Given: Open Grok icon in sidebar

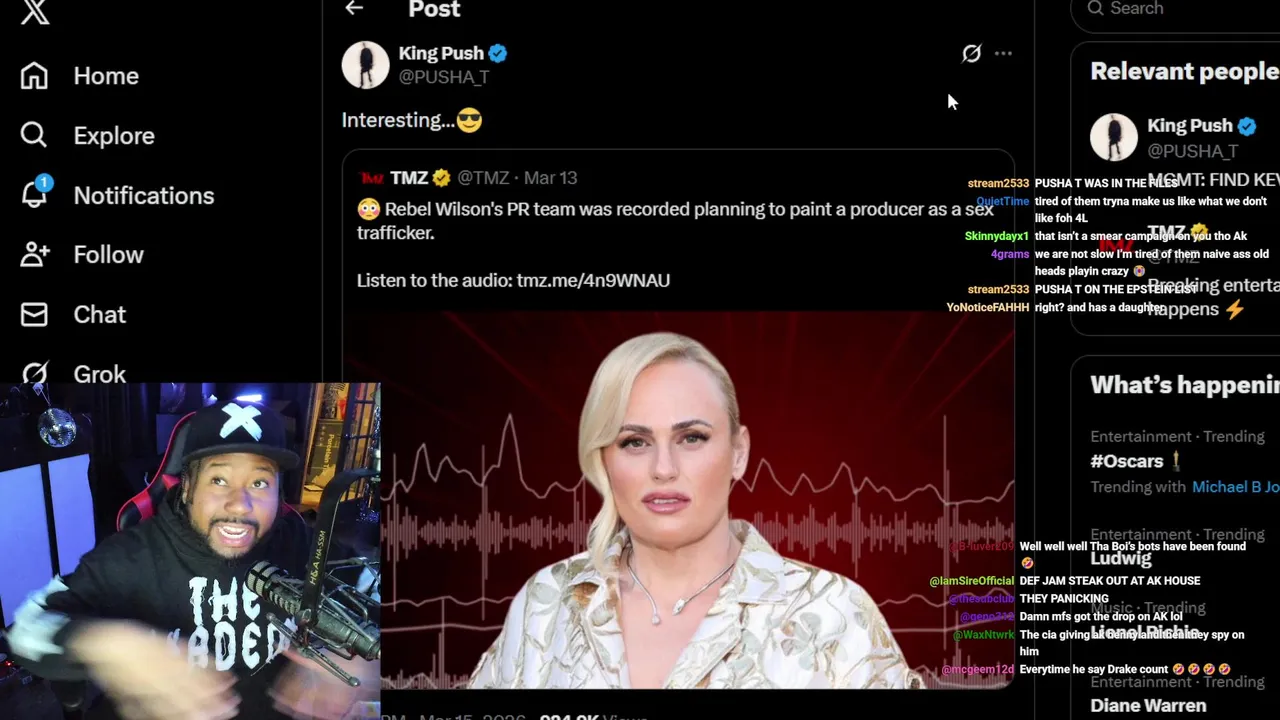Looking at the screenshot, I should [x=34, y=374].
